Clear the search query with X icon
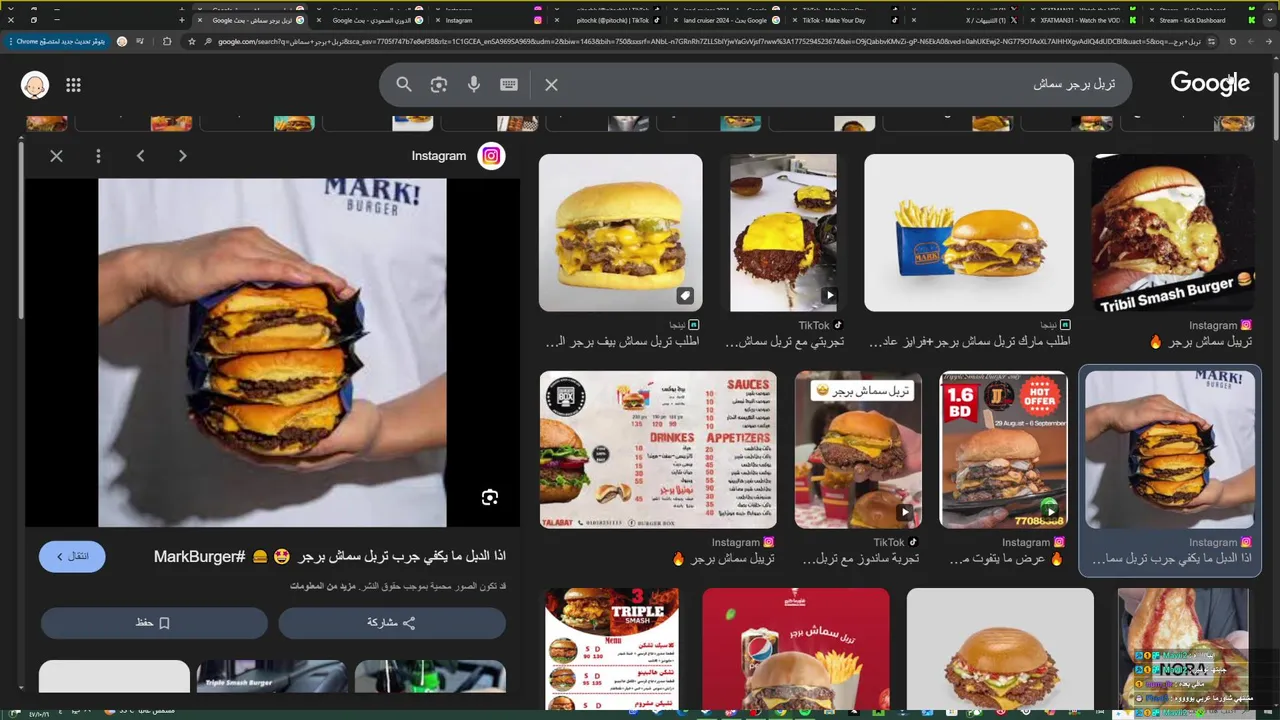 (551, 85)
